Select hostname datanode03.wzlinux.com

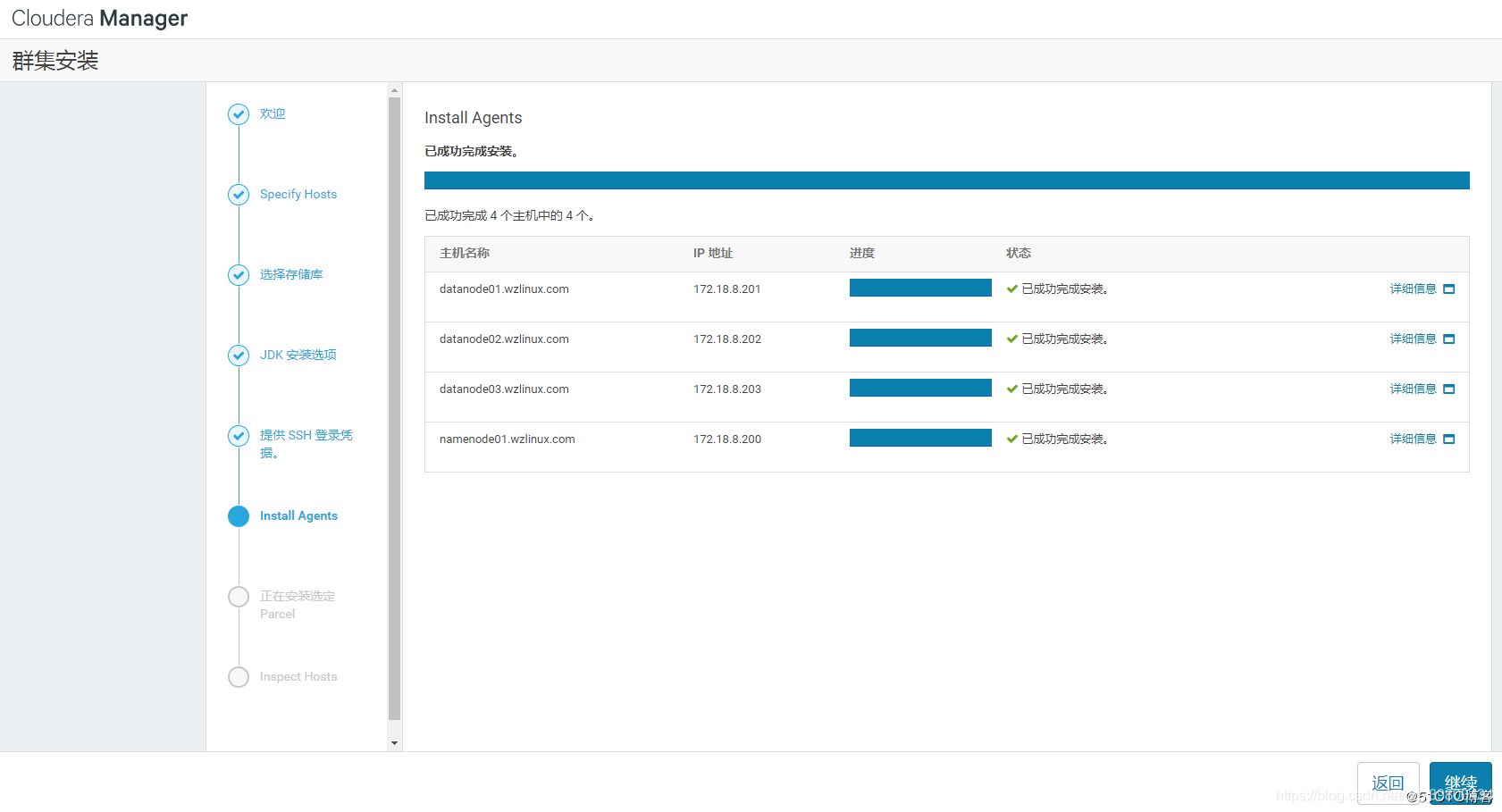tap(504, 389)
